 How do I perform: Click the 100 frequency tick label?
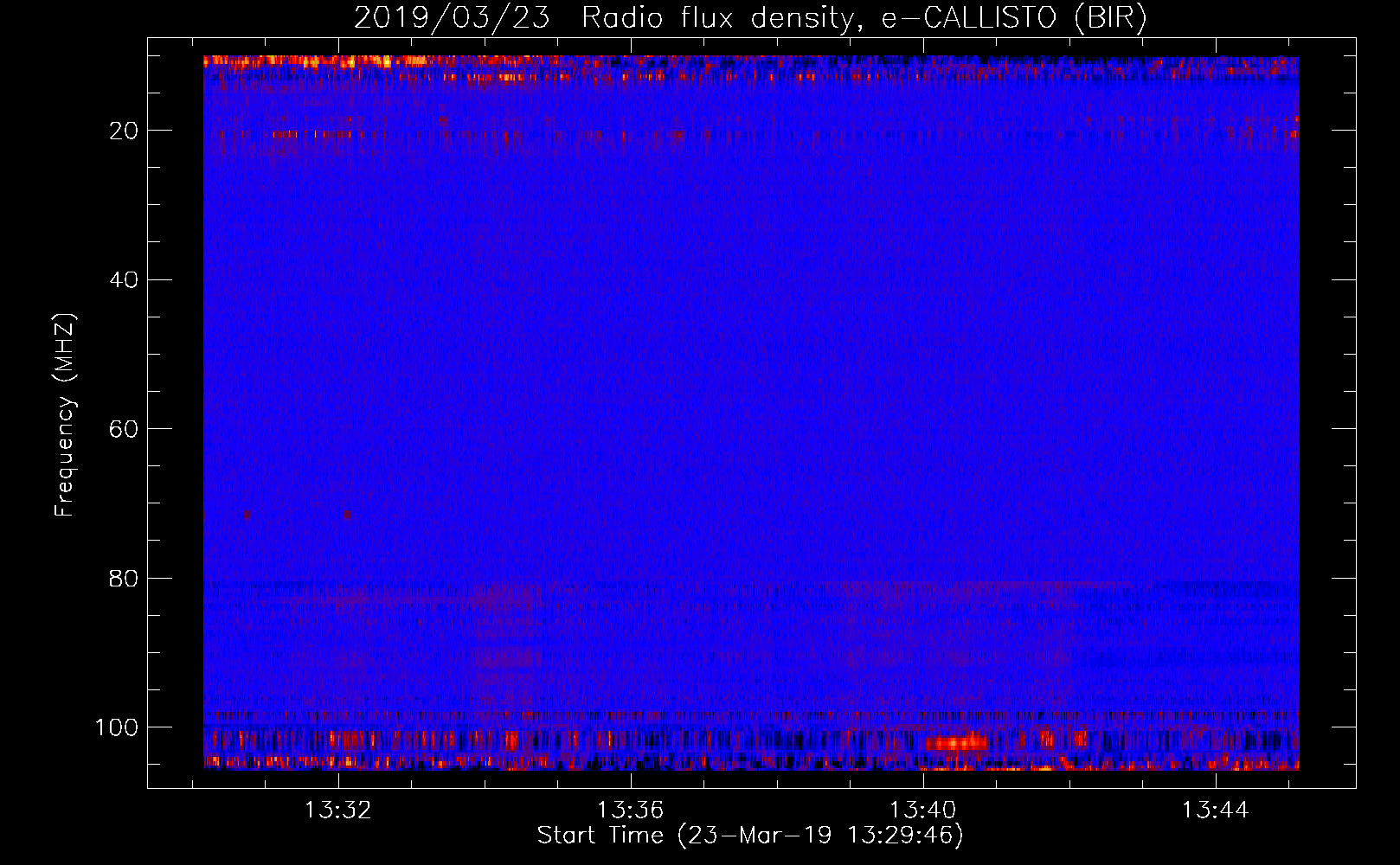point(117,727)
